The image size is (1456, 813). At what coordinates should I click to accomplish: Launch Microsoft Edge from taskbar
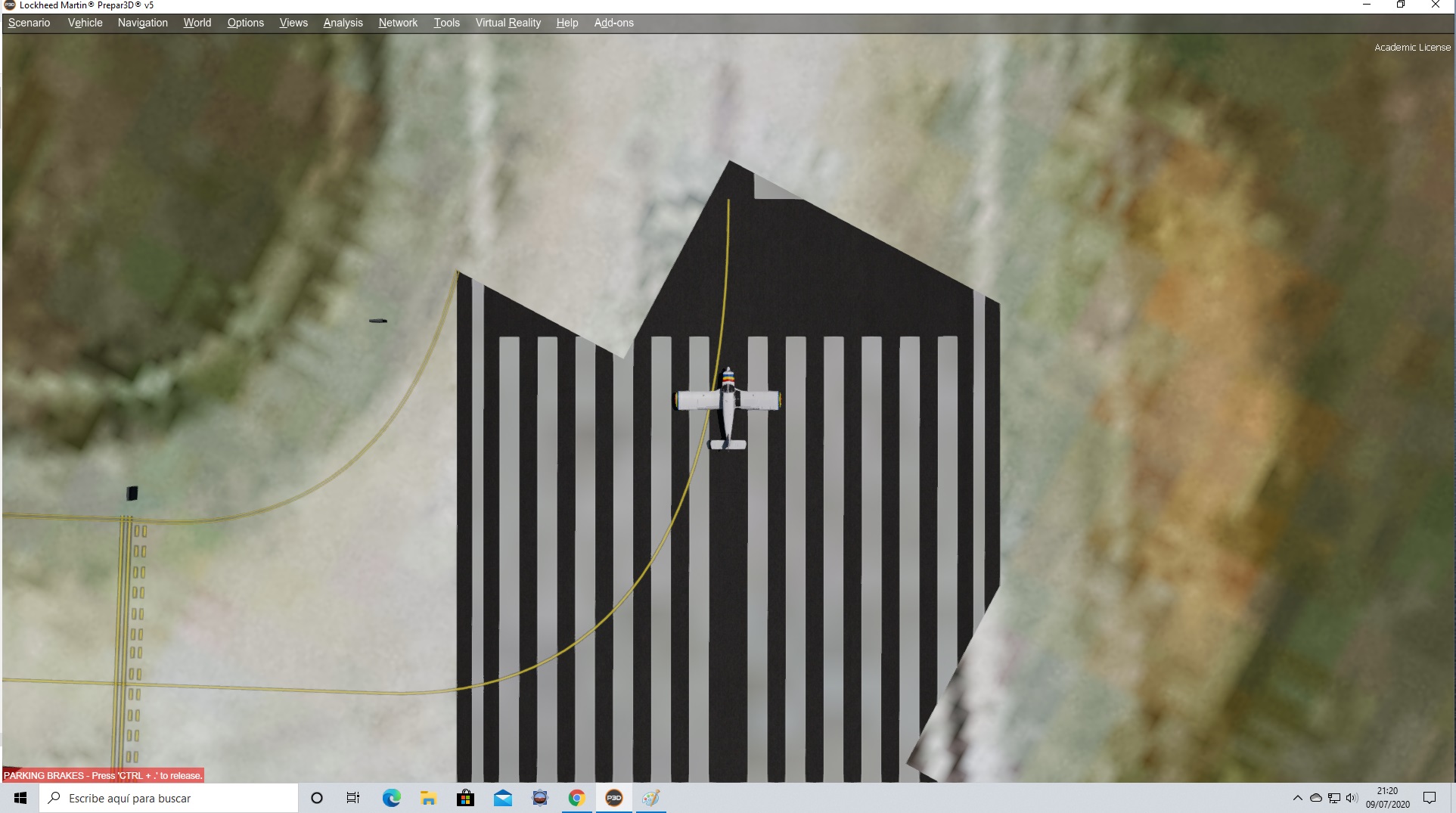[391, 798]
